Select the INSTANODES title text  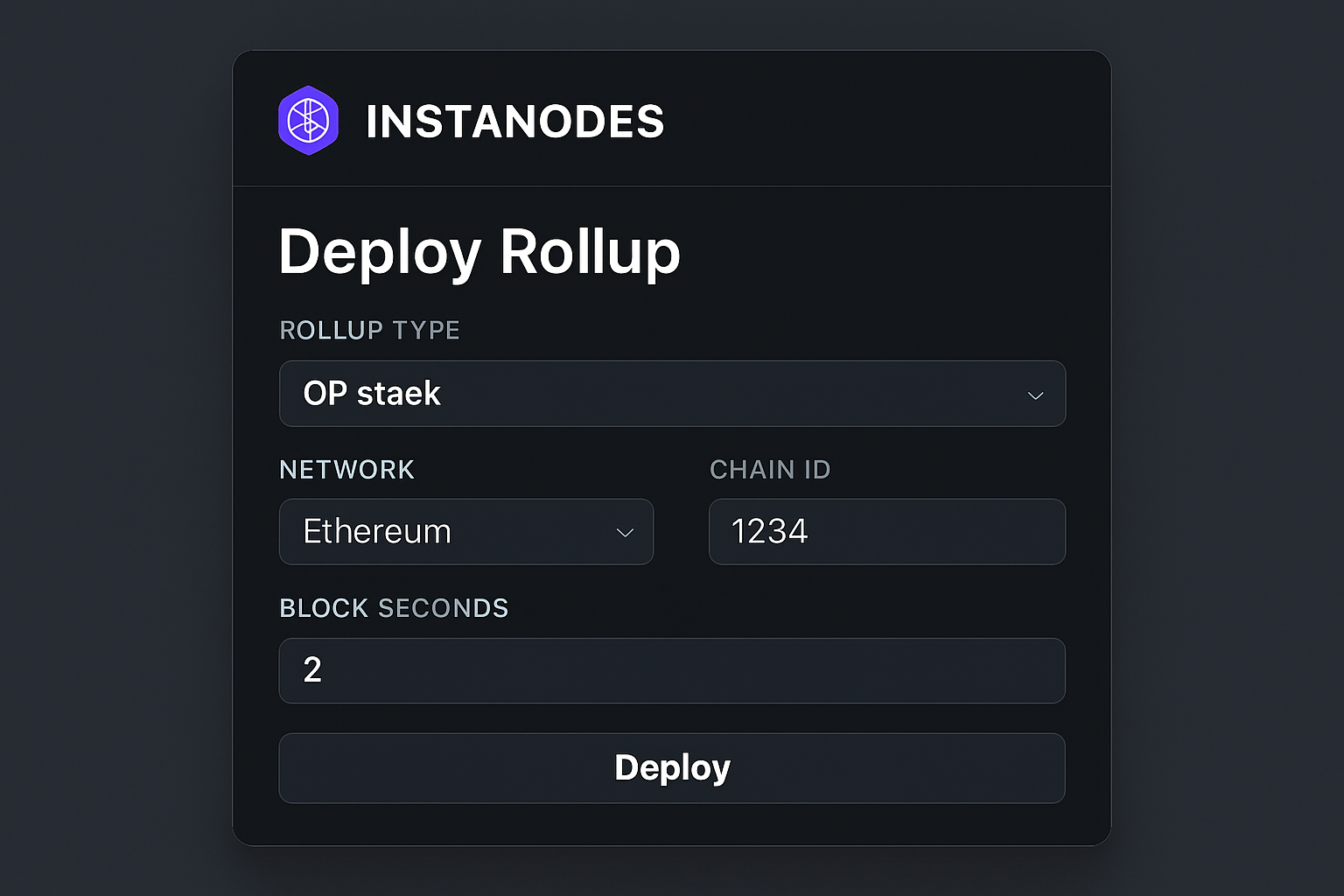515,122
